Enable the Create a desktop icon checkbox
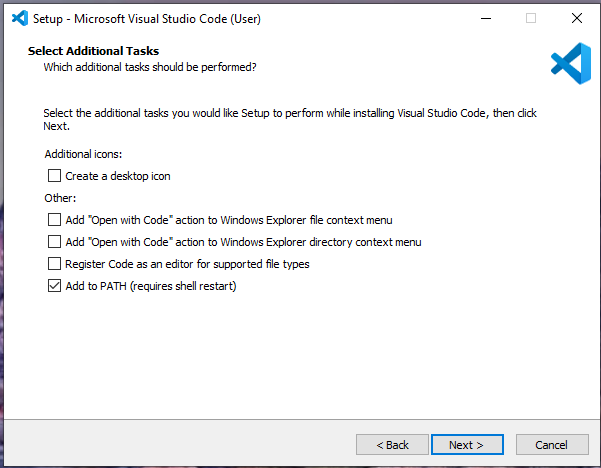The image size is (601, 468). pyautogui.click(x=55, y=176)
